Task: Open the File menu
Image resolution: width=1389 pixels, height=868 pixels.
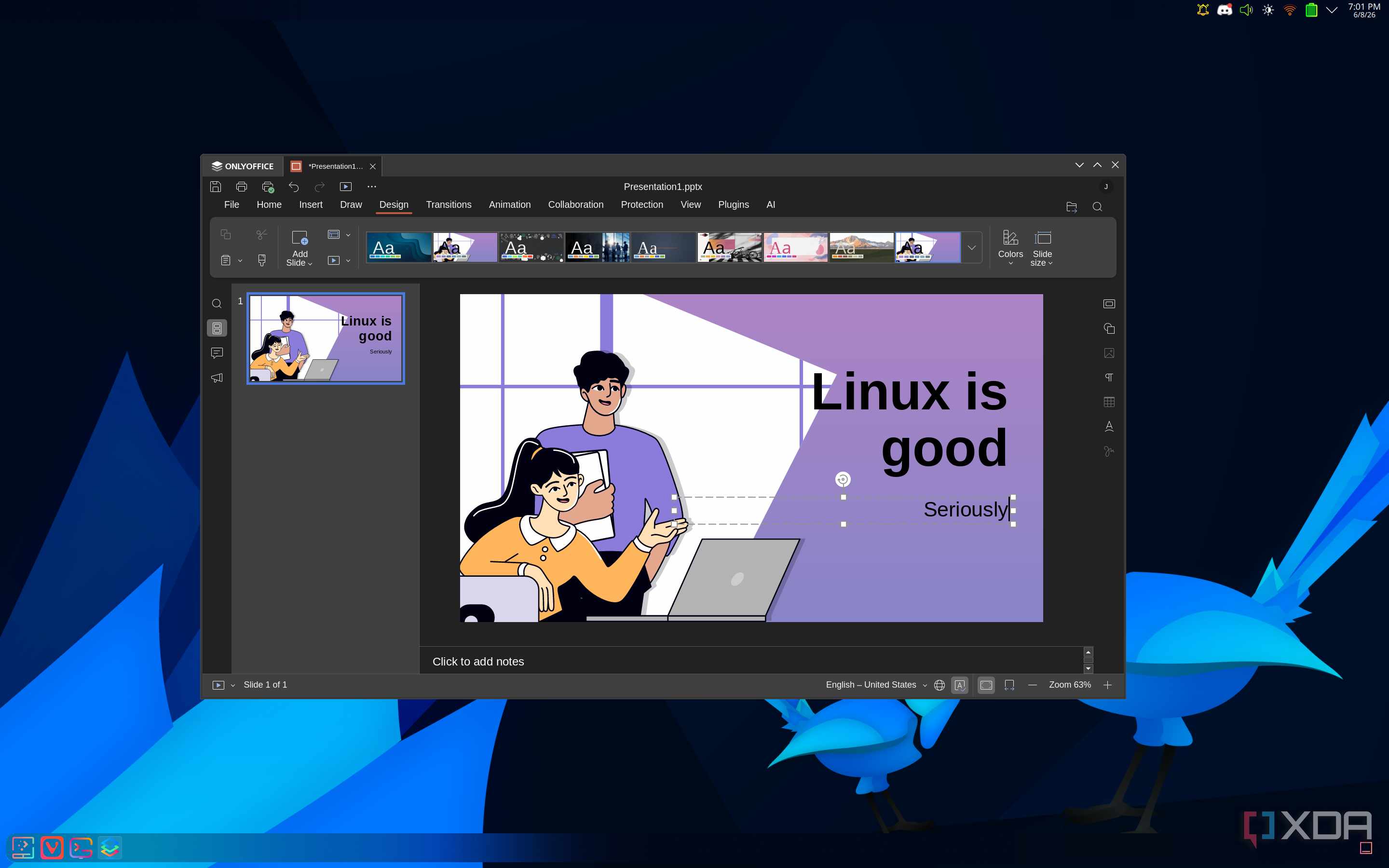Action: point(231,205)
